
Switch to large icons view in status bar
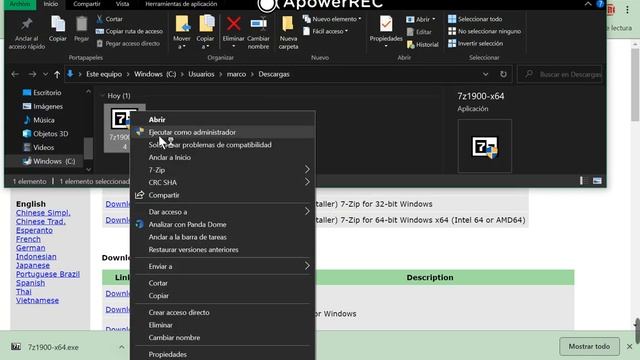(x=597, y=181)
